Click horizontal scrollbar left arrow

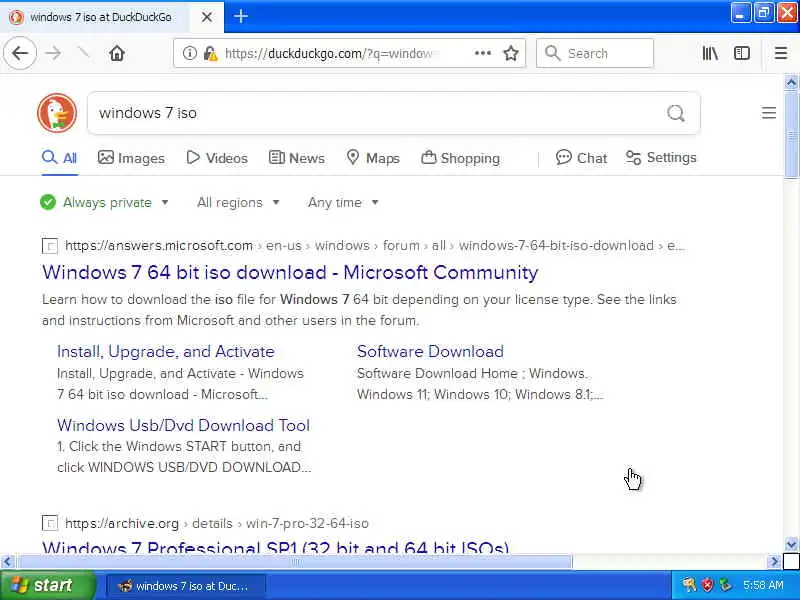tap(7, 562)
